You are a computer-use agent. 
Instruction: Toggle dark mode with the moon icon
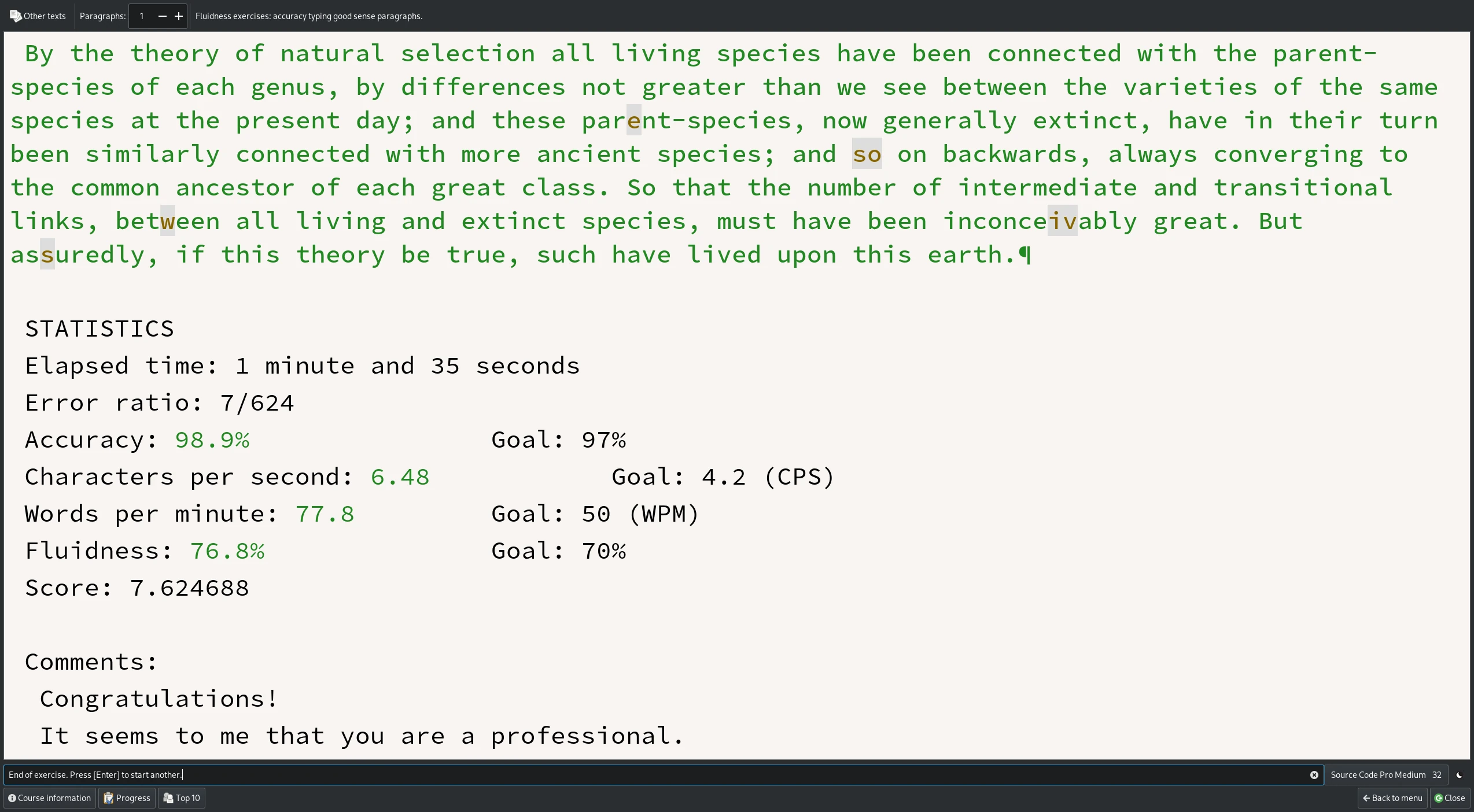(x=1459, y=775)
